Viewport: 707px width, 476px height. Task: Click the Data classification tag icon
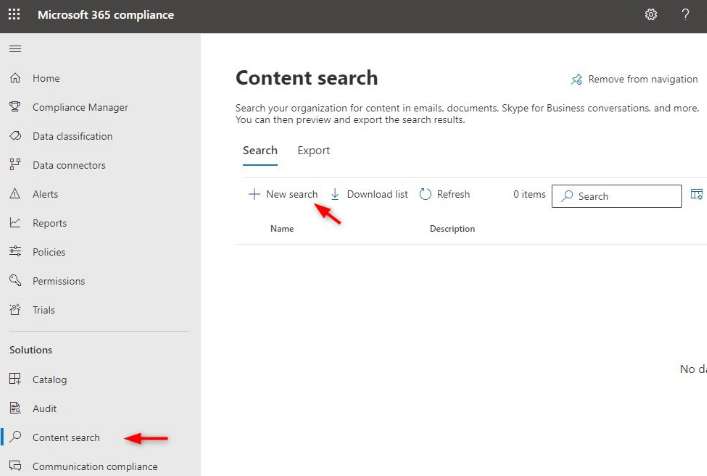click(15, 136)
